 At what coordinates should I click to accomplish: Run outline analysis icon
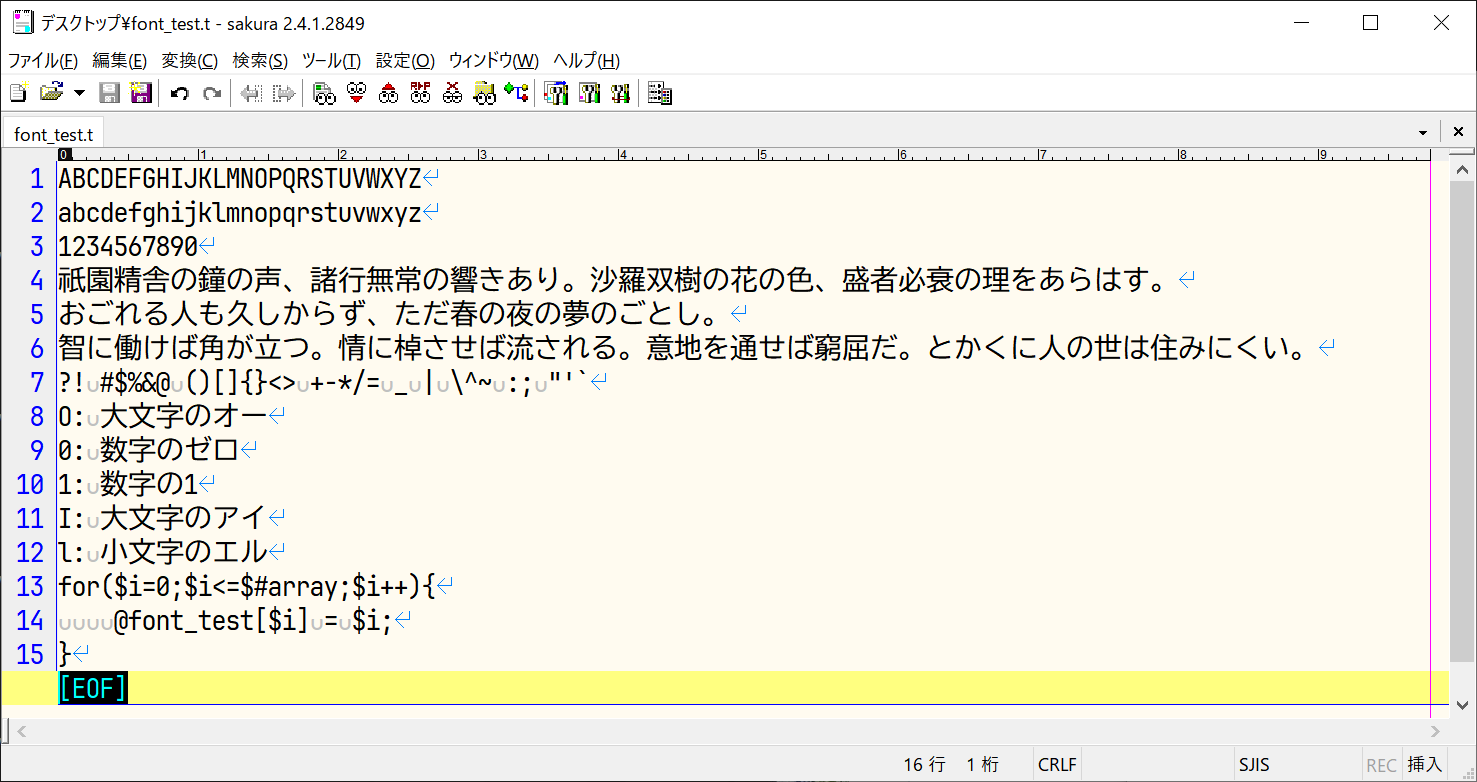[x=516, y=94]
